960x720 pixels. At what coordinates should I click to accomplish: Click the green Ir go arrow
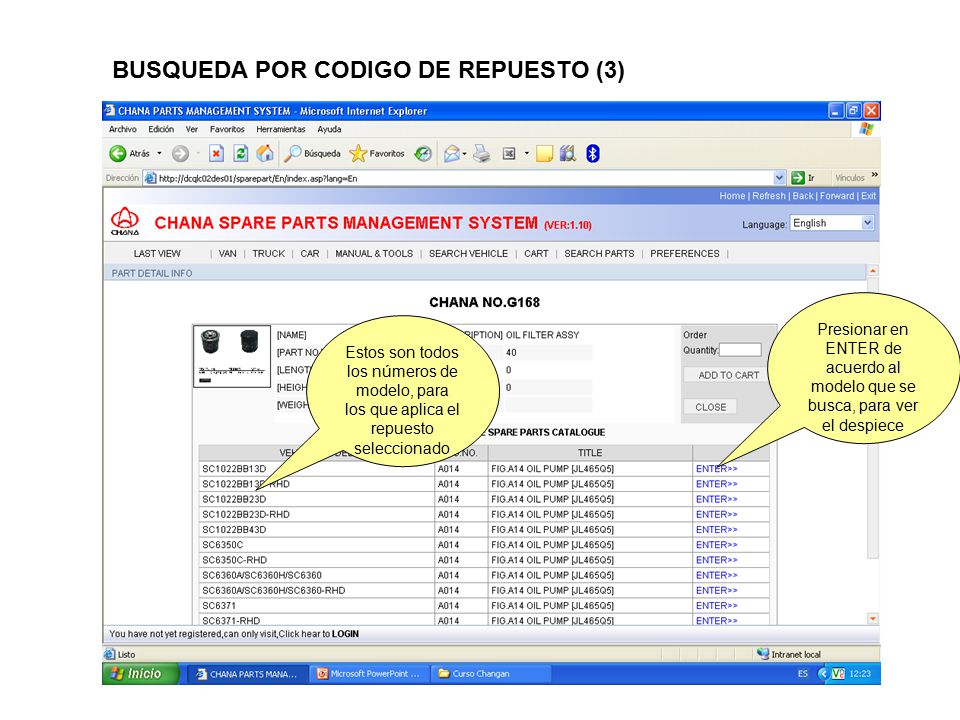pos(798,178)
